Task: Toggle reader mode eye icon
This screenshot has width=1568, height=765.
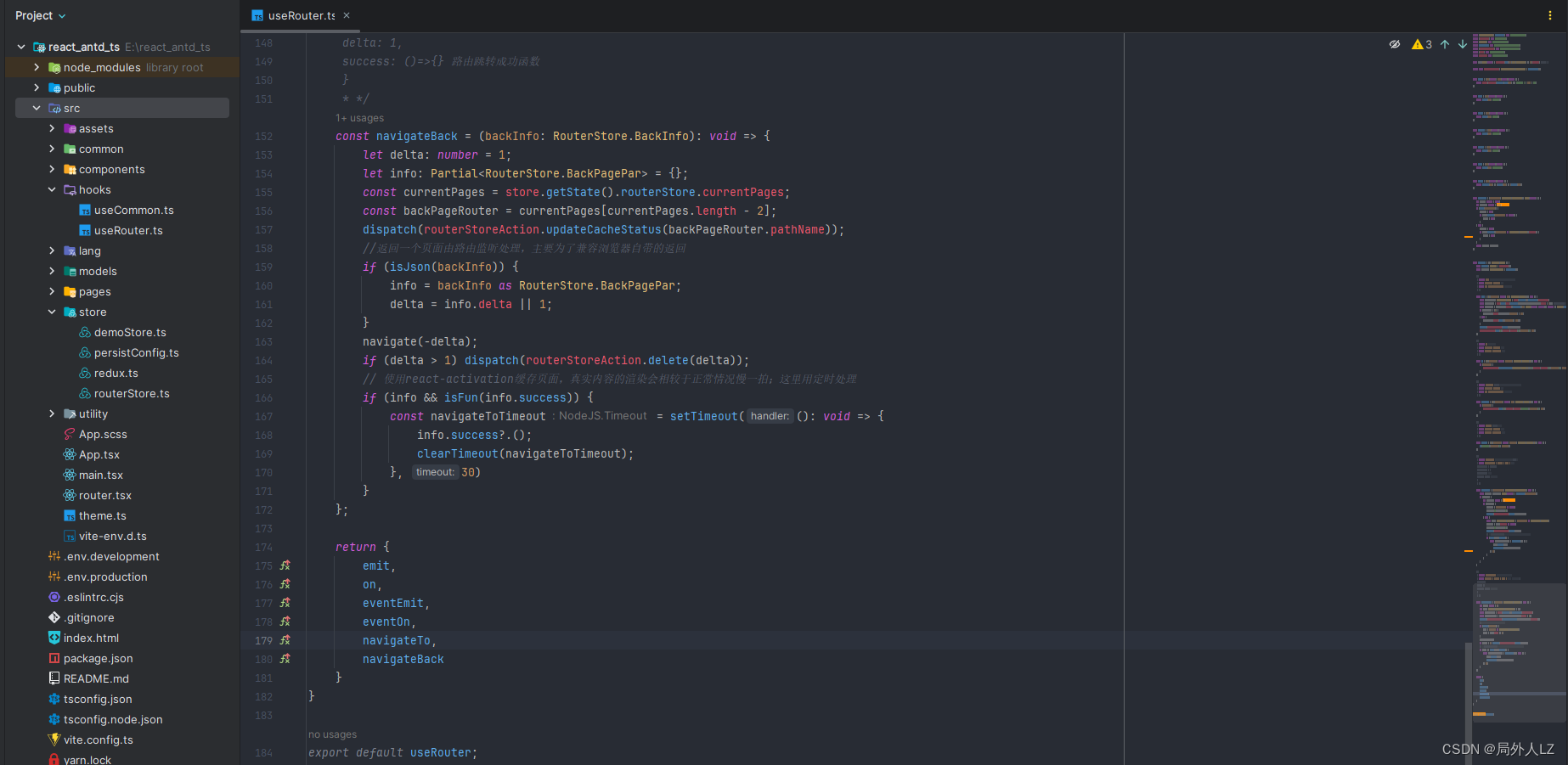Action: [1395, 44]
